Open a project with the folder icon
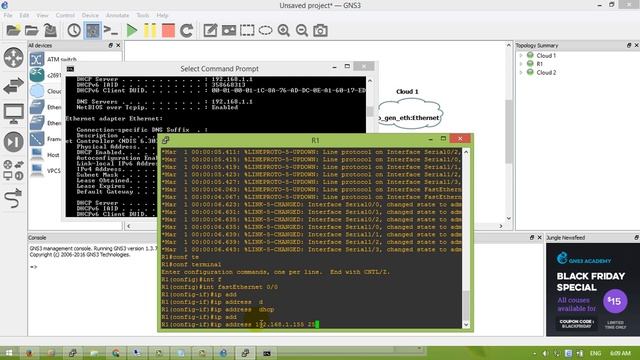The width and height of the screenshot is (640, 360). point(31,30)
